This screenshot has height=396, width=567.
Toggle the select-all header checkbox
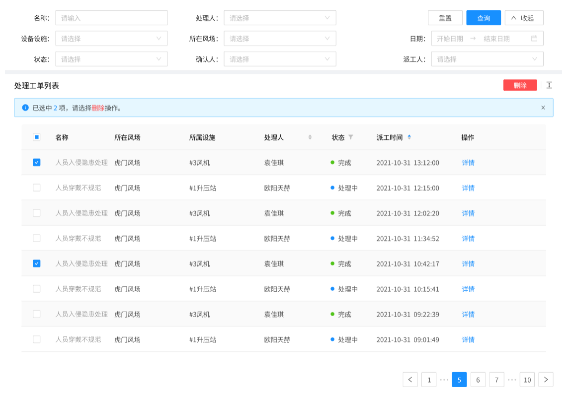click(37, 137)
